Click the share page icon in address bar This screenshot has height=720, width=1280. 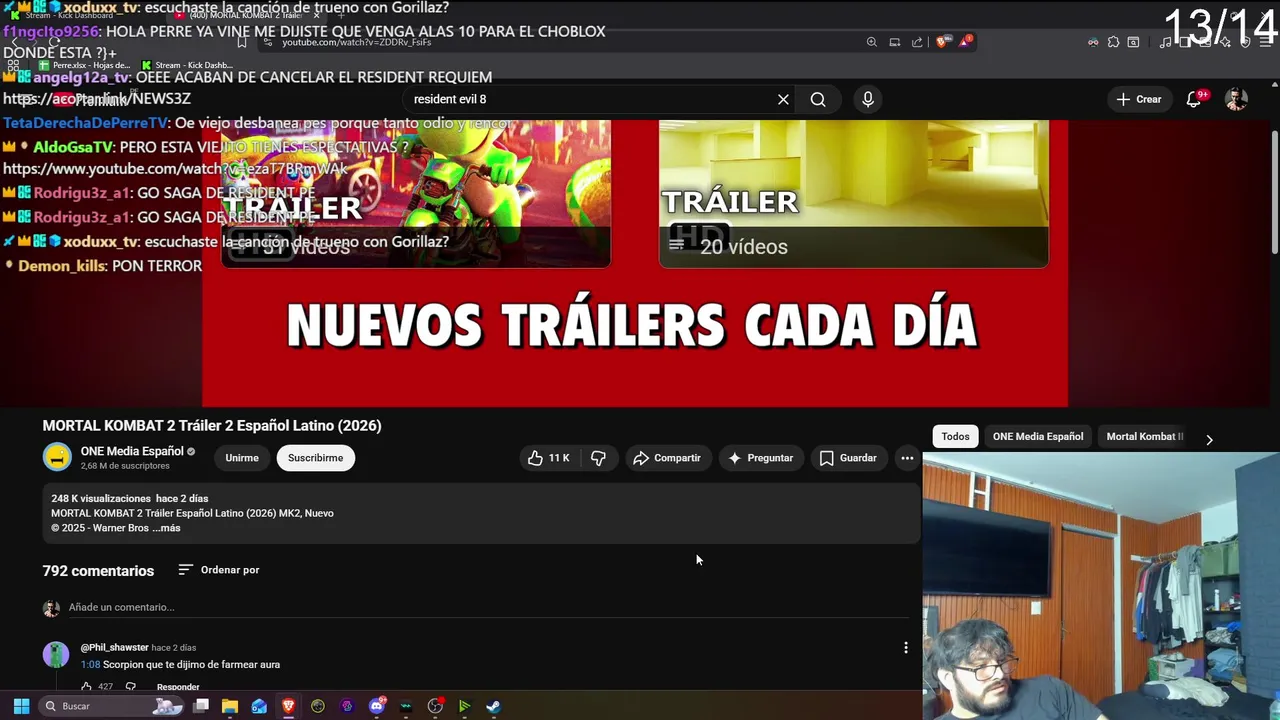(x=917, y=42)
